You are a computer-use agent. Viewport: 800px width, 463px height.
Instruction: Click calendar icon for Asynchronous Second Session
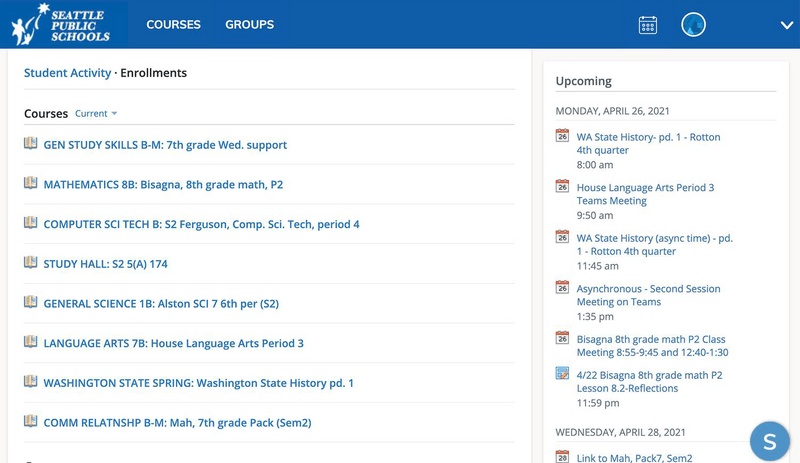562,287
